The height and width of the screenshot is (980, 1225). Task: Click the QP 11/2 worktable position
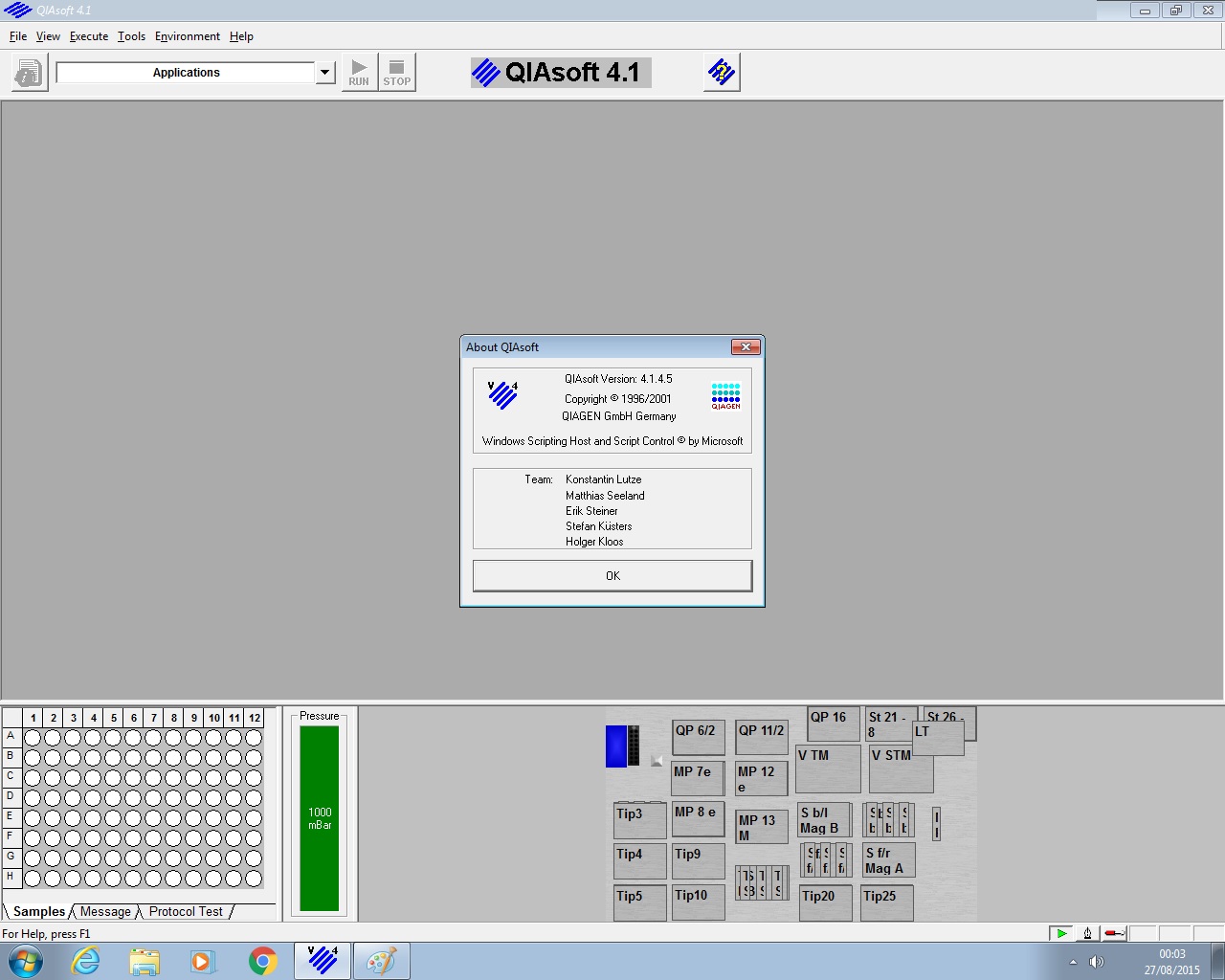(x=762, y=738)
